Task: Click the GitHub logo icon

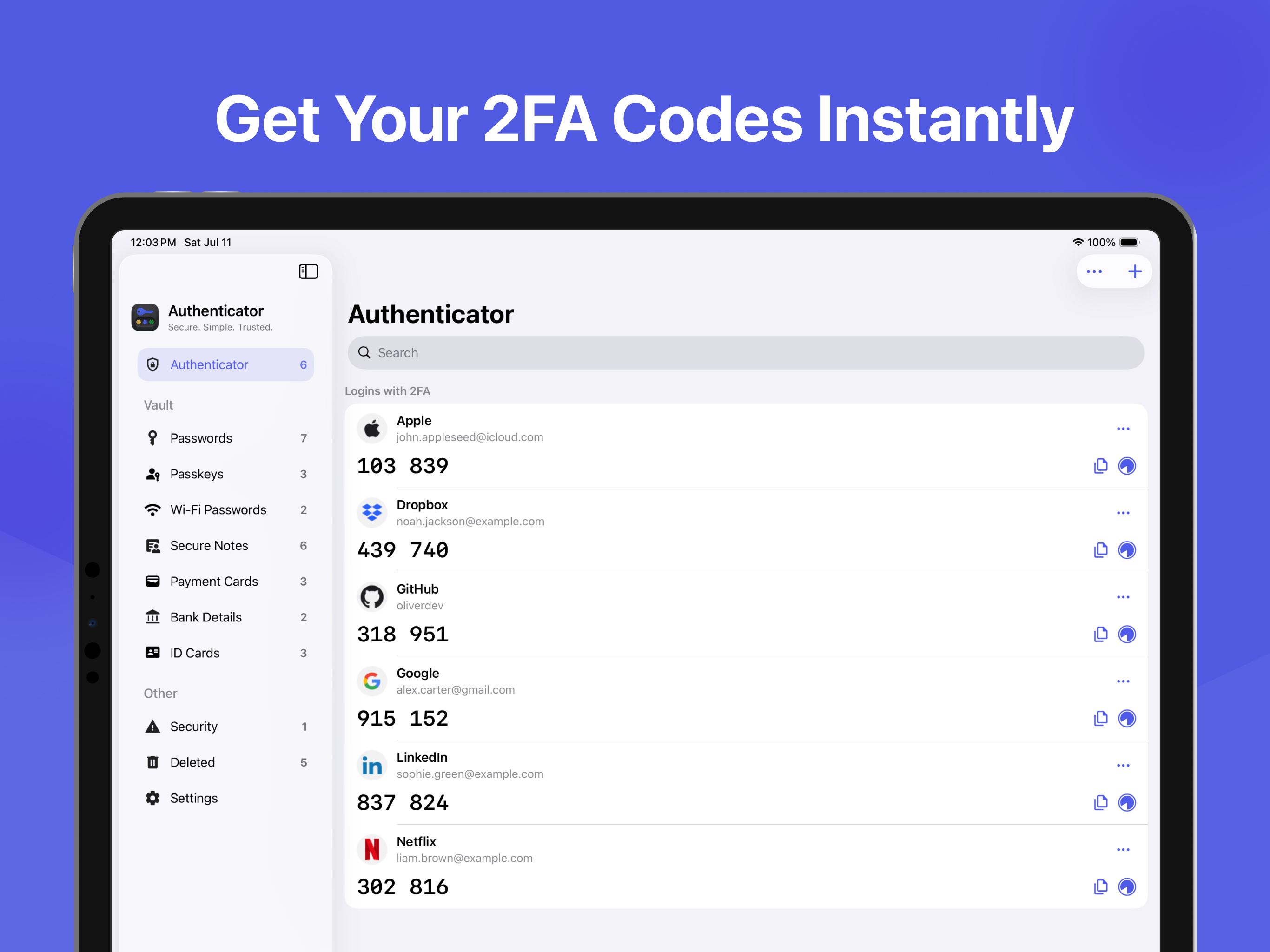Action: (372, 597)
